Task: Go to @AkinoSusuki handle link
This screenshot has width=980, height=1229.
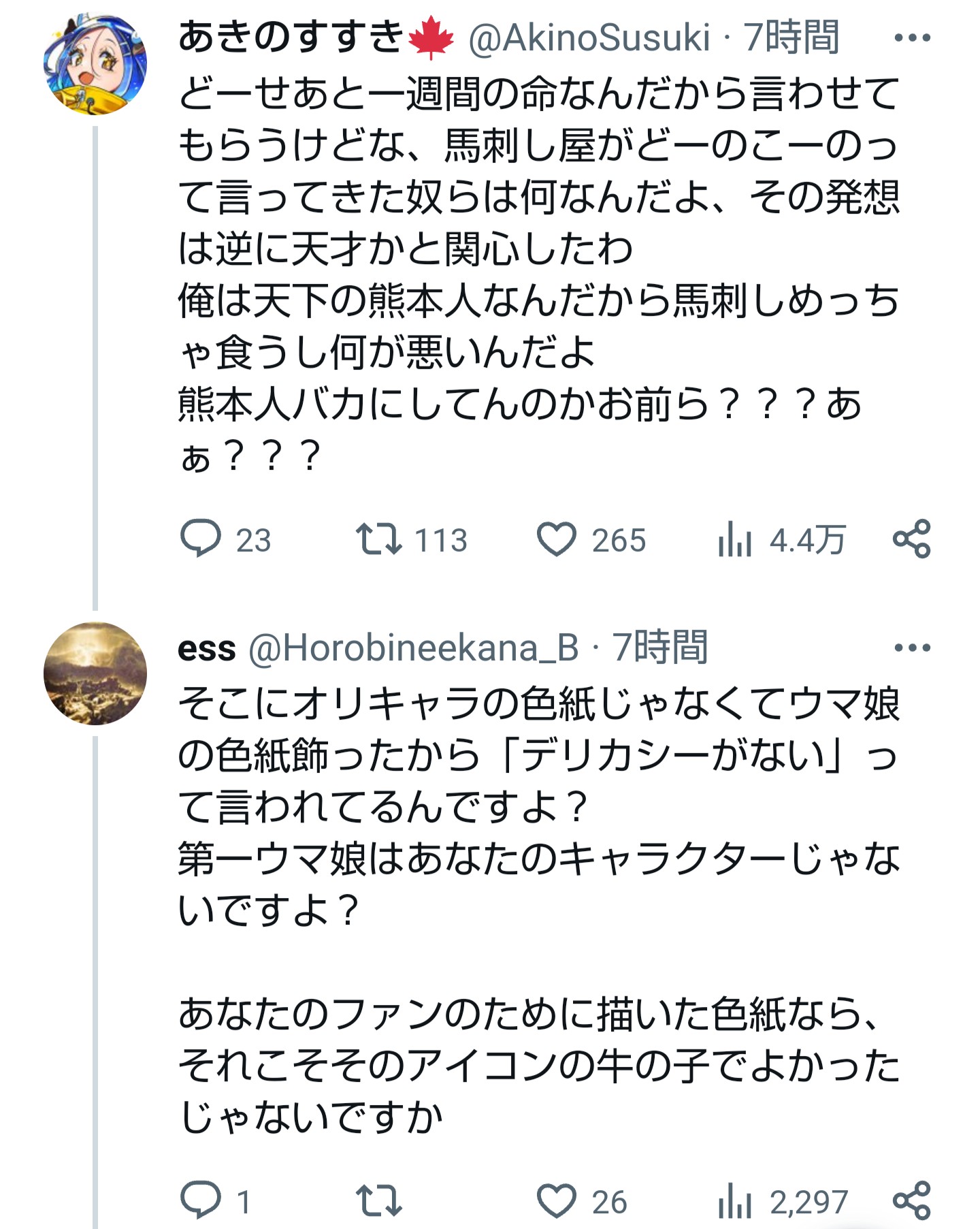Action: 589,38
